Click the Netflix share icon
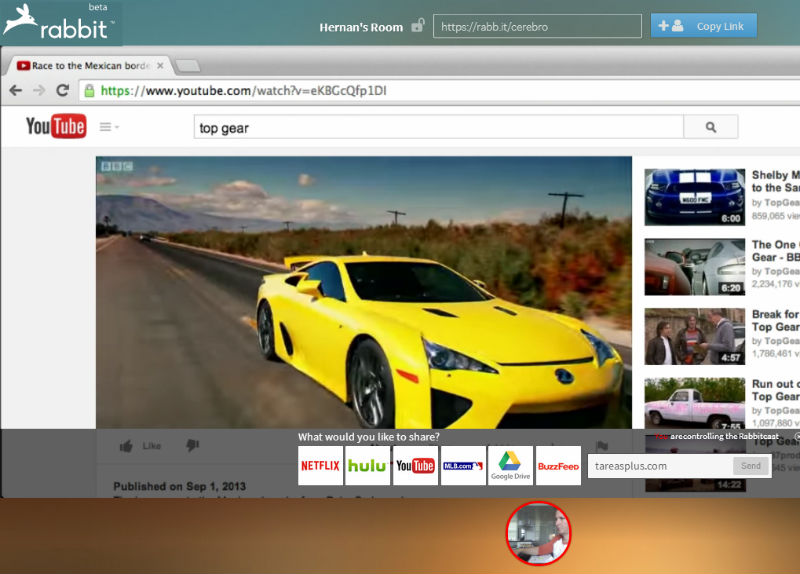 pos(320,466)
